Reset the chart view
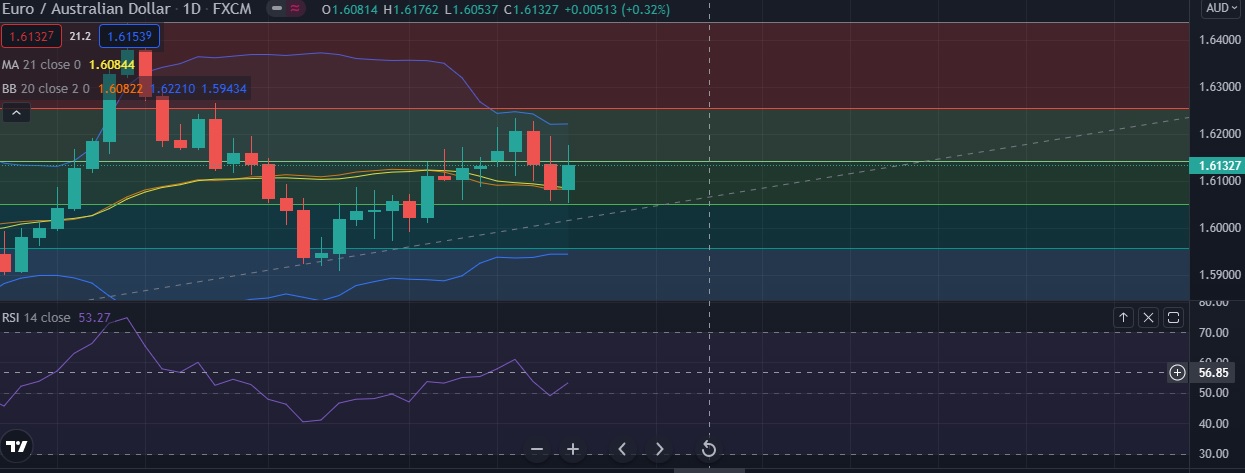Screen dimensions: 1245x473 709,449
